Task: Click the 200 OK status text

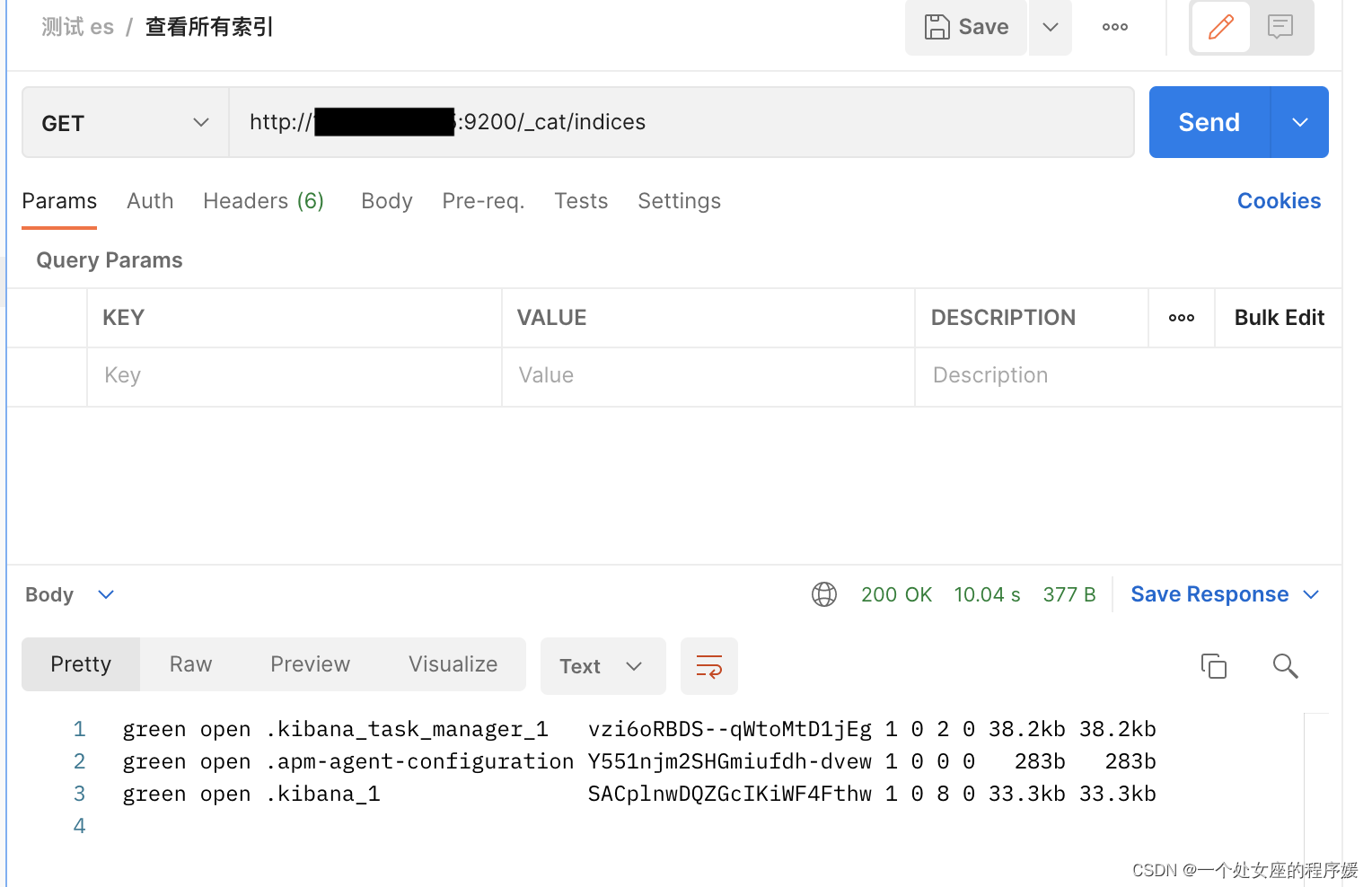Action: pos(896,594)
